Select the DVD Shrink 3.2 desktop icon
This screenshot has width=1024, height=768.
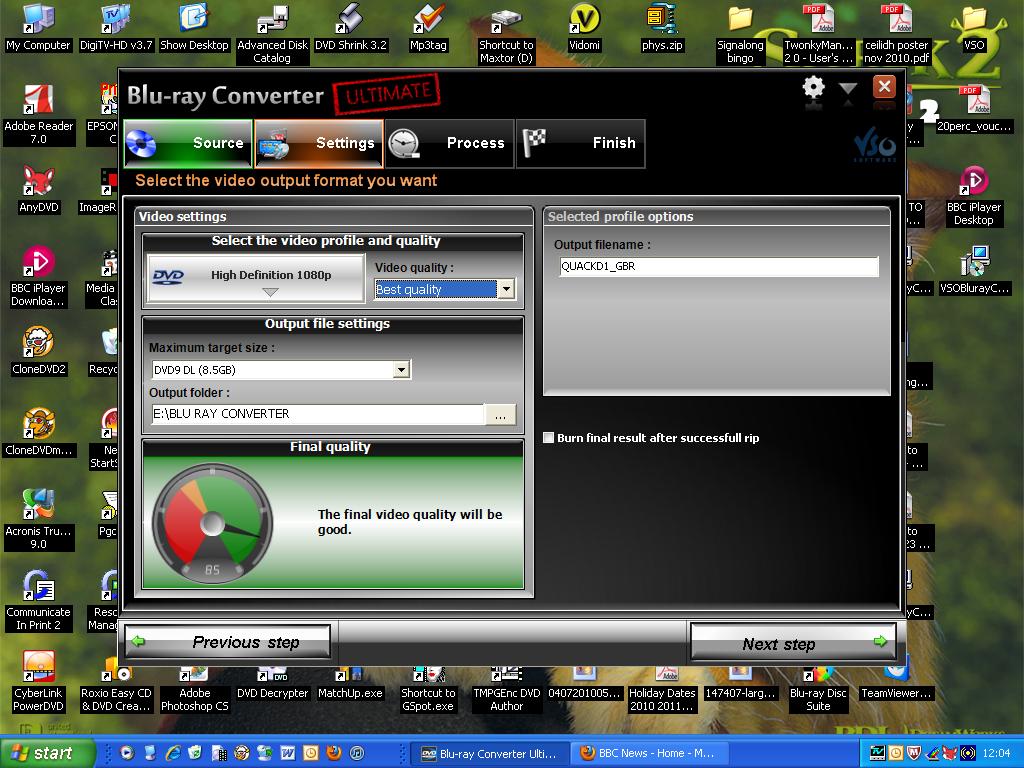[351, 28]
